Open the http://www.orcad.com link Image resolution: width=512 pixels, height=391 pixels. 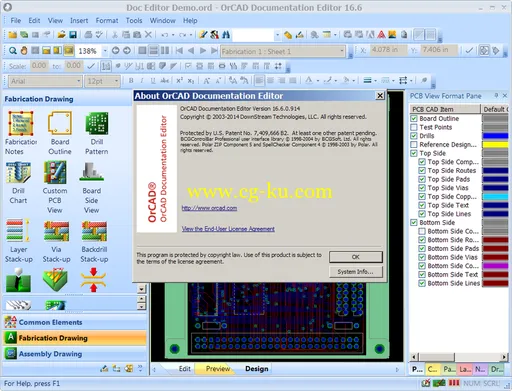click(209, 208)
